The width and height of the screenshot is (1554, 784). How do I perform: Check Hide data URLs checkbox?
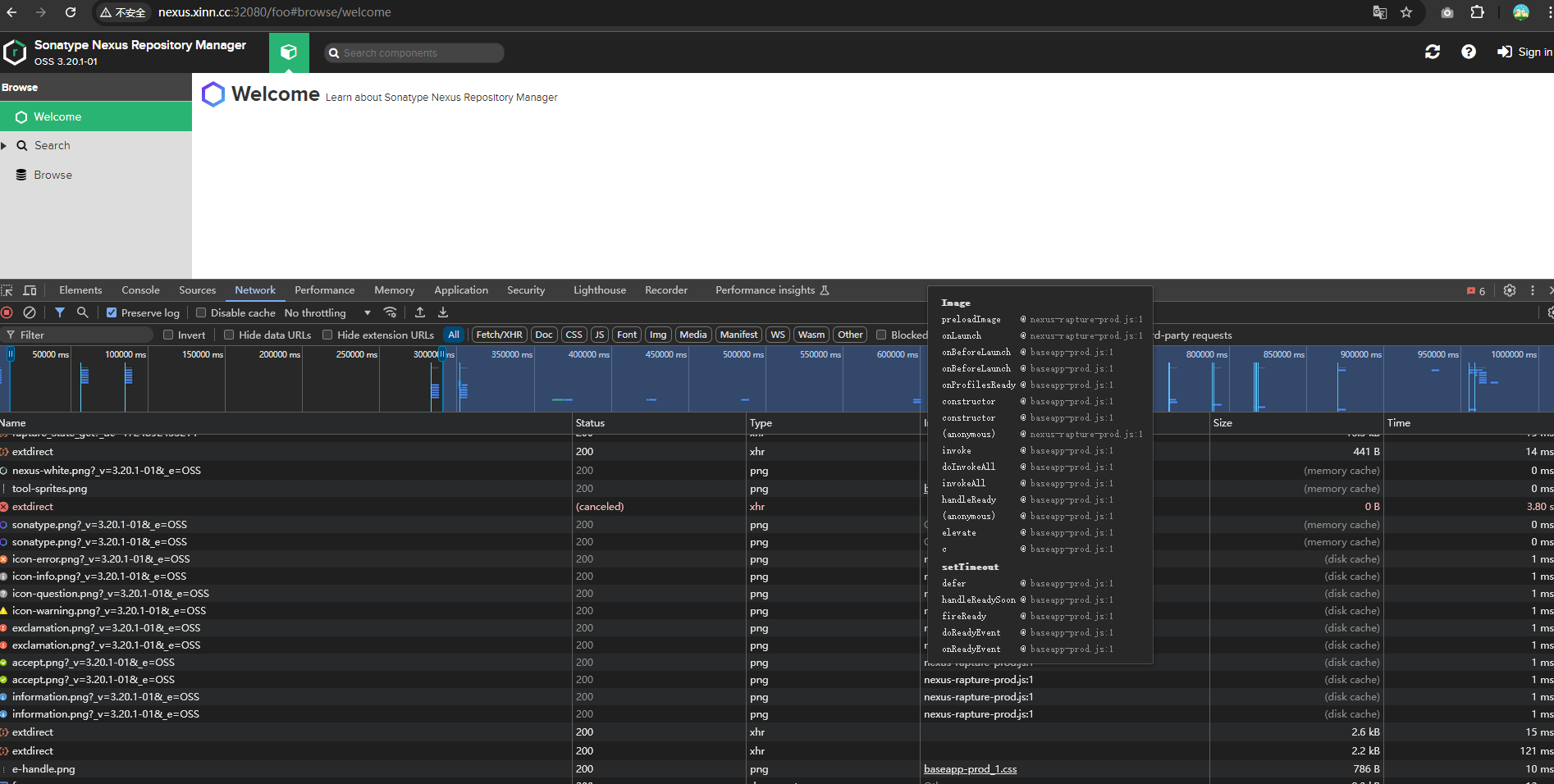(229, 335)
